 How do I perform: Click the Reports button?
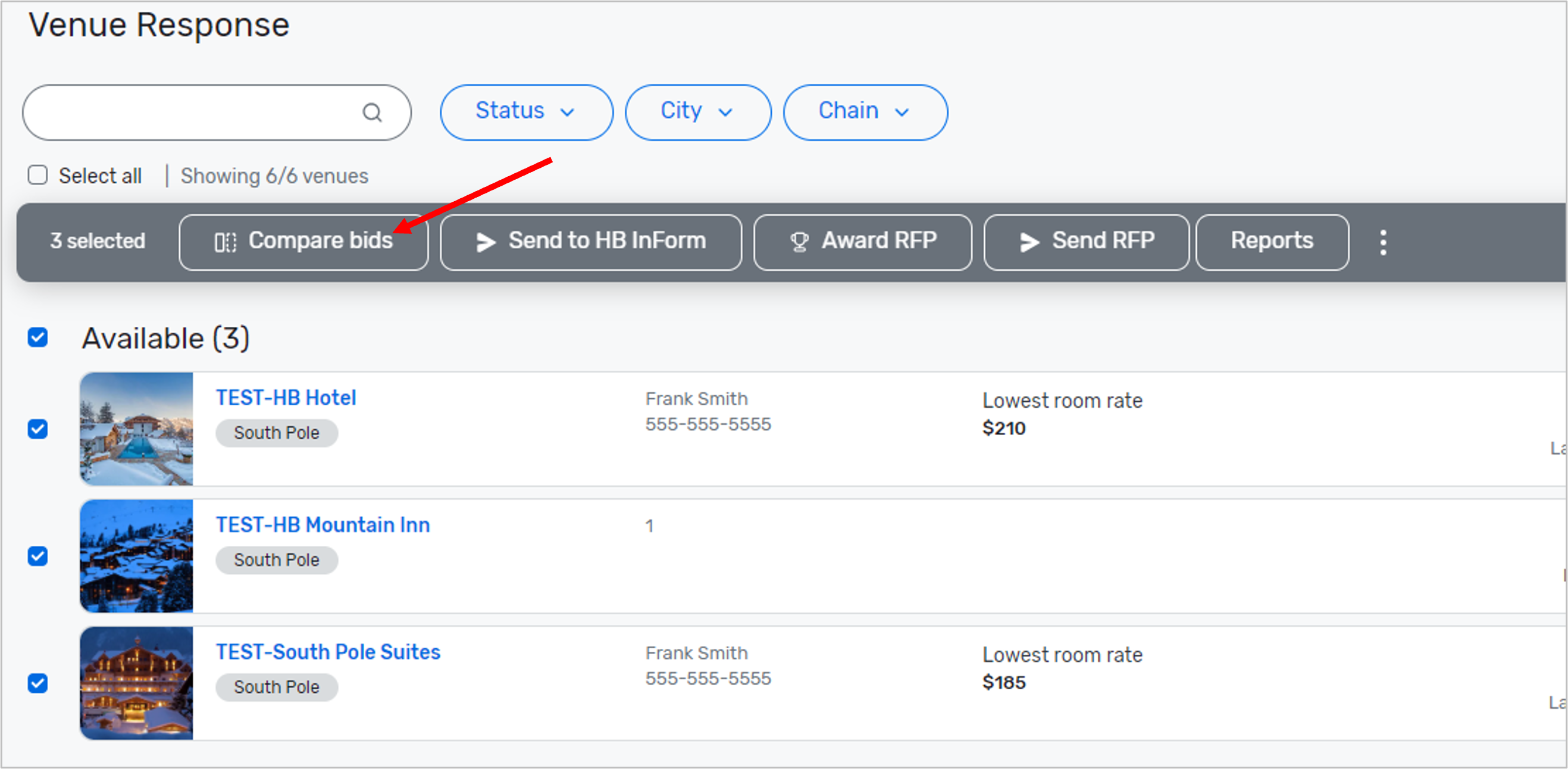tap(1271, 241)
